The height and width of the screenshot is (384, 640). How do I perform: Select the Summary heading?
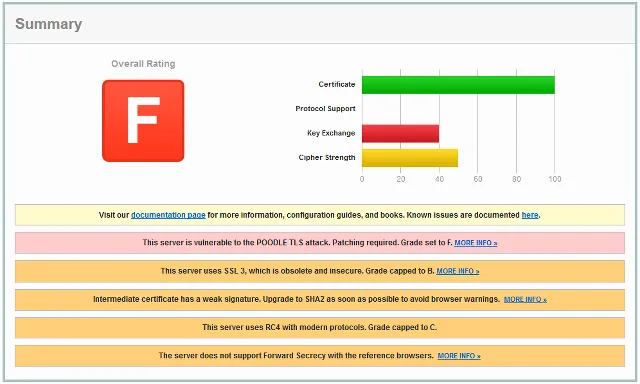pyautogui.click(x=49, y=24)
